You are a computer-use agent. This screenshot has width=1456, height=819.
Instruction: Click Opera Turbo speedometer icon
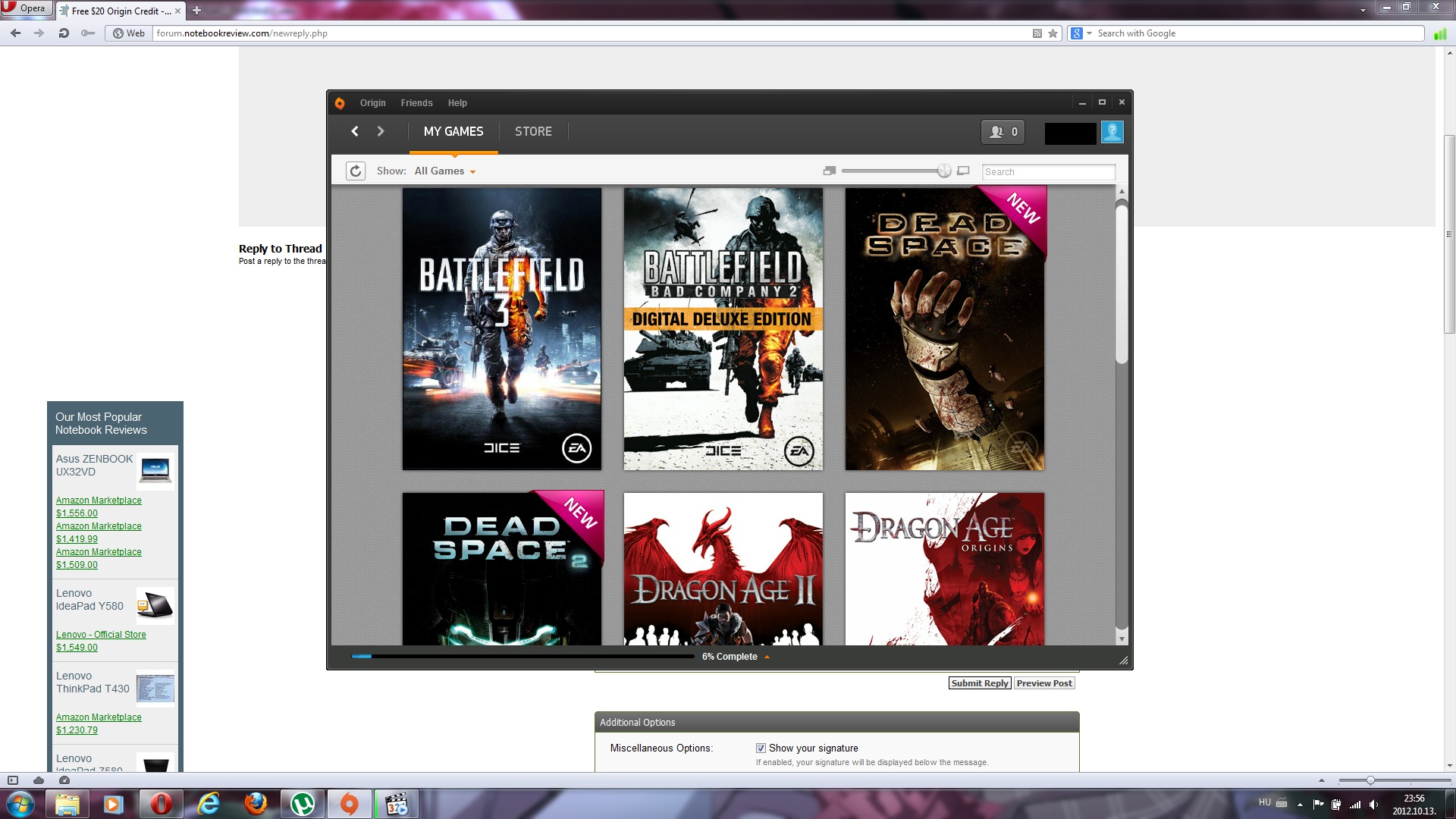tap(64, 780)
